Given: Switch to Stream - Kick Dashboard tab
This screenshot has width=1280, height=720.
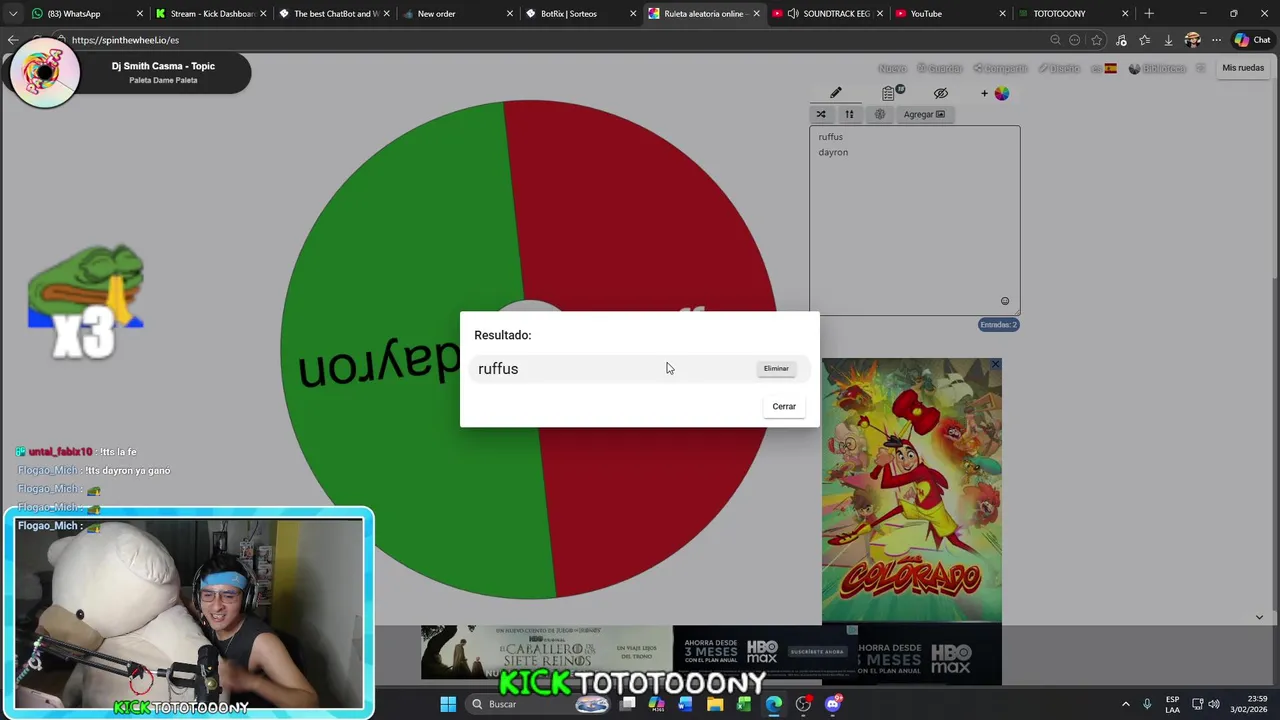Looking at the screenshot, I should pyautogui.click(x=210, y=14).
